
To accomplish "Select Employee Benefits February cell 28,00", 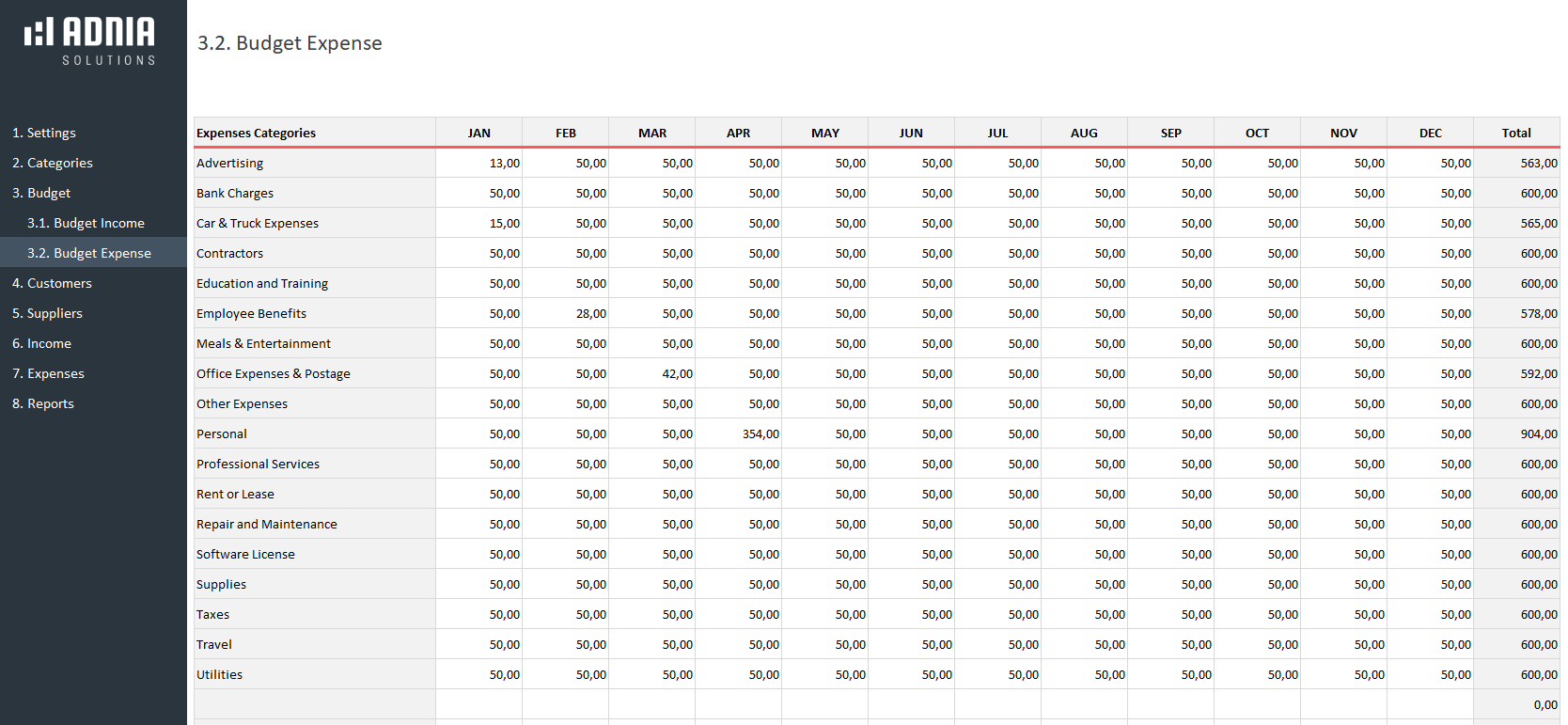I will pos(566,313).
